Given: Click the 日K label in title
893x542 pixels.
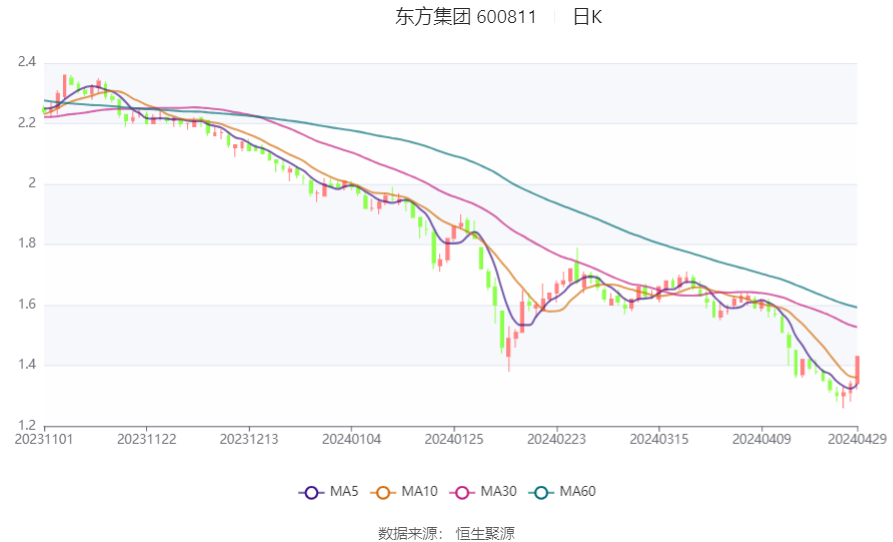Looking at the screenshot, I should 587,17.
